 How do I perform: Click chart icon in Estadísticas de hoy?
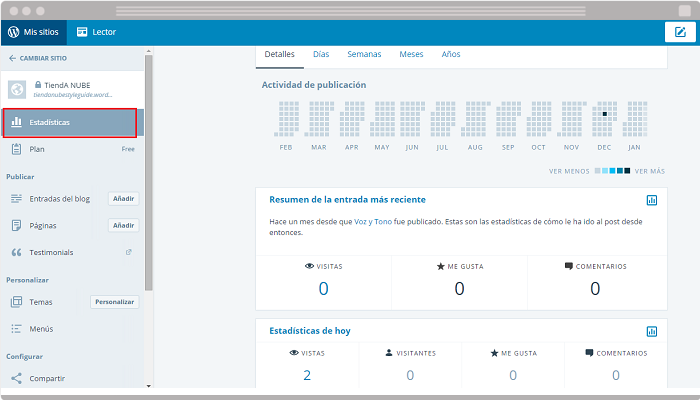coord(651,331)
